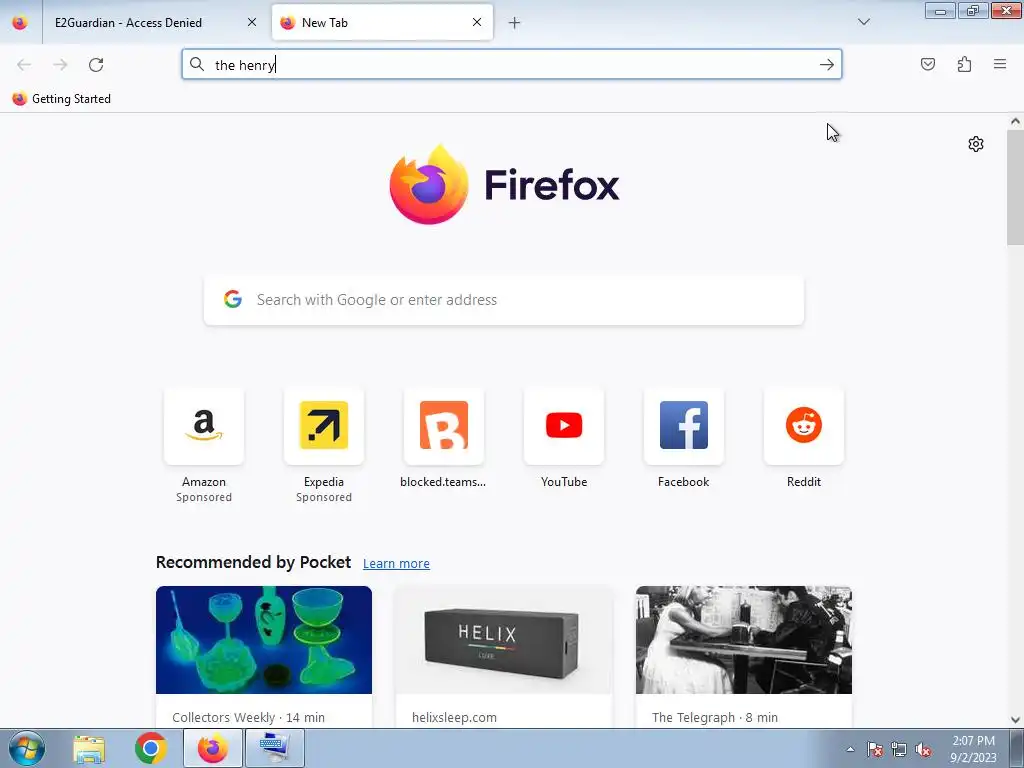Open Getting Started bookmark
Screen dimensions: 1024x768
[61, 99]
